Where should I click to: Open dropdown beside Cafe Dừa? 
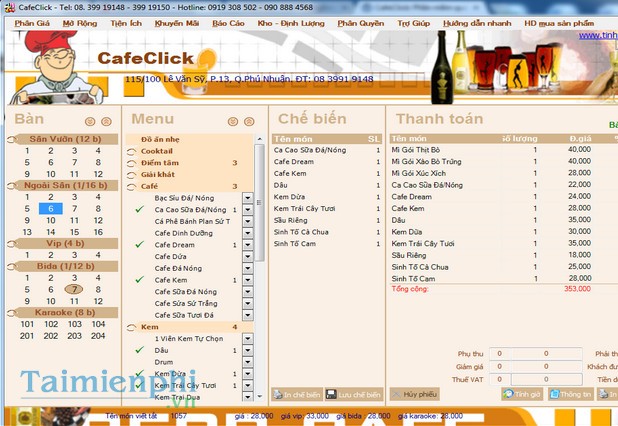[x=248, y=257]
